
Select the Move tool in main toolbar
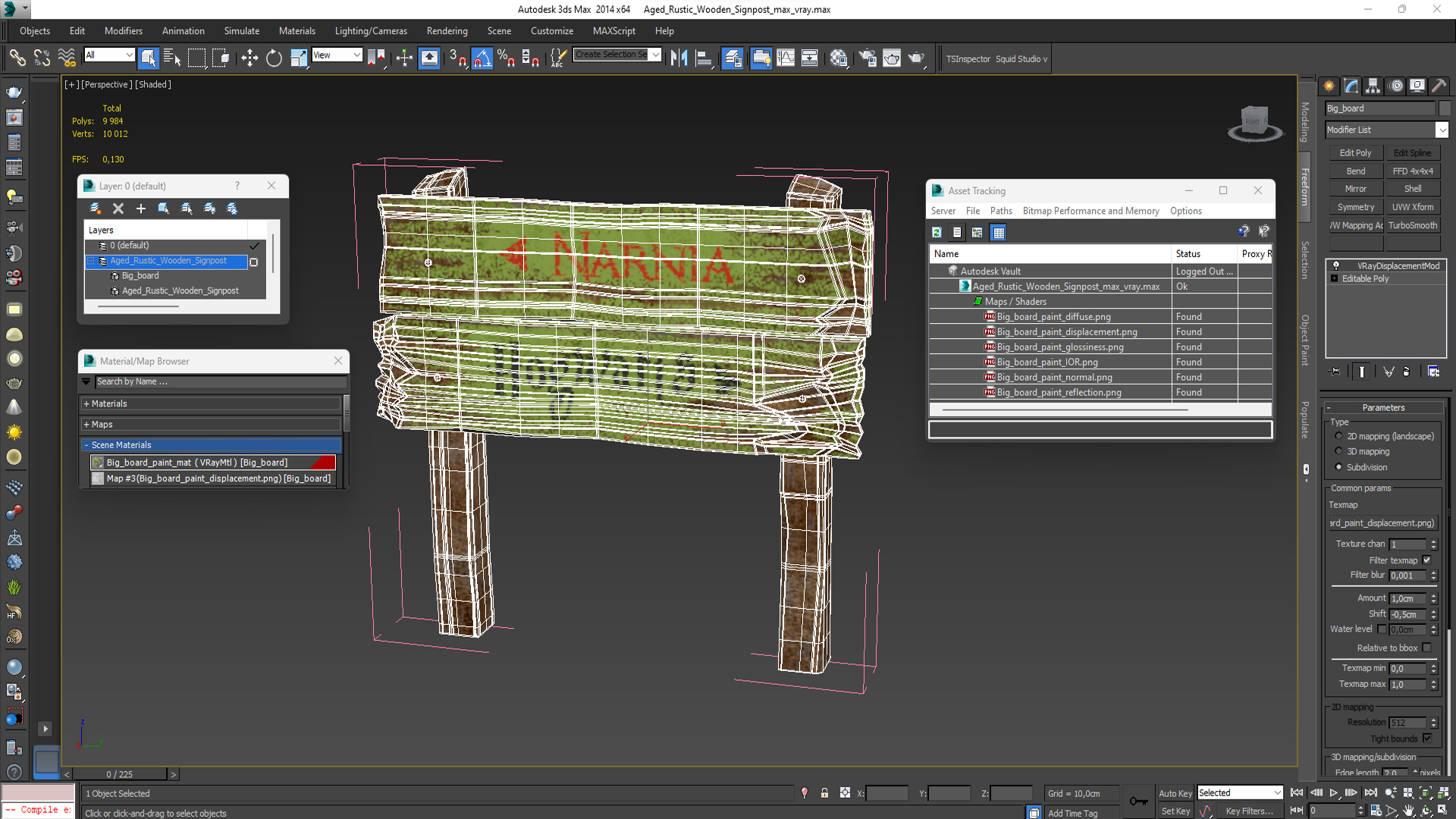[x=249, y=58]
